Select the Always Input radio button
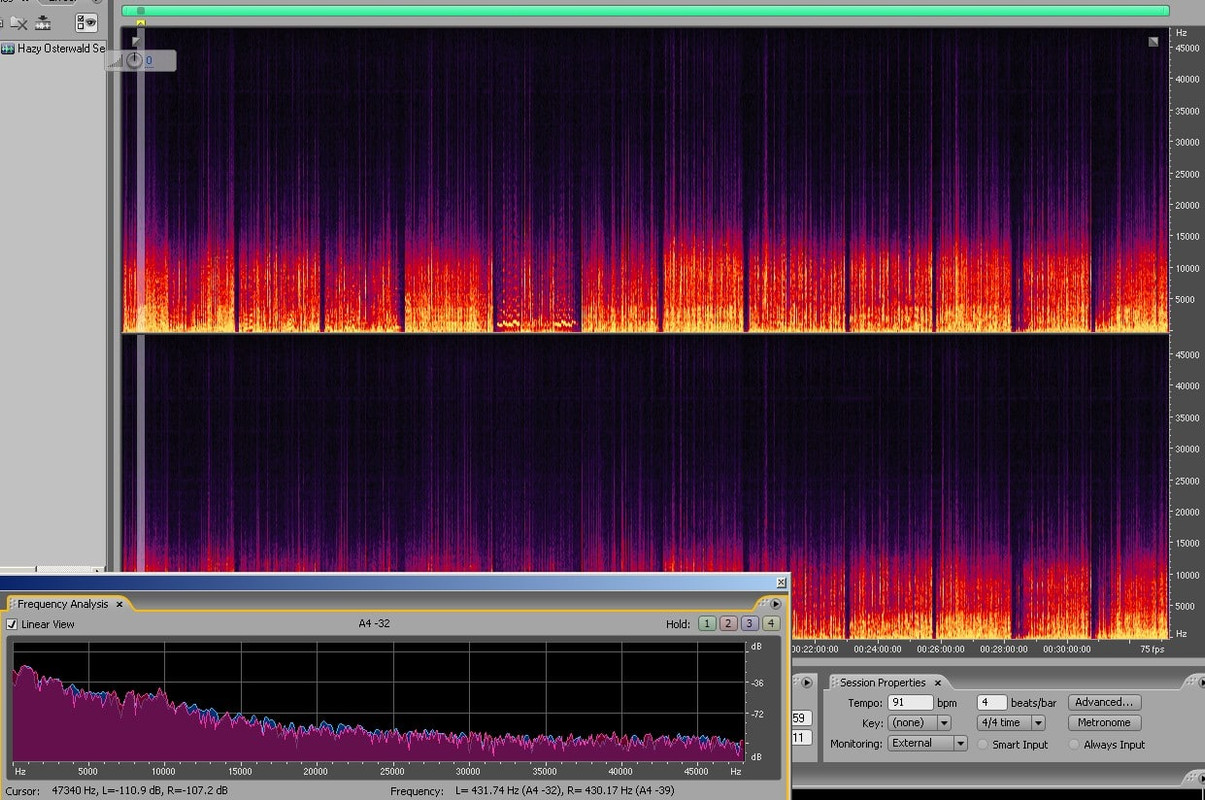The width and height of the screenshot is (1205, 800). [x=1075, y=745]
